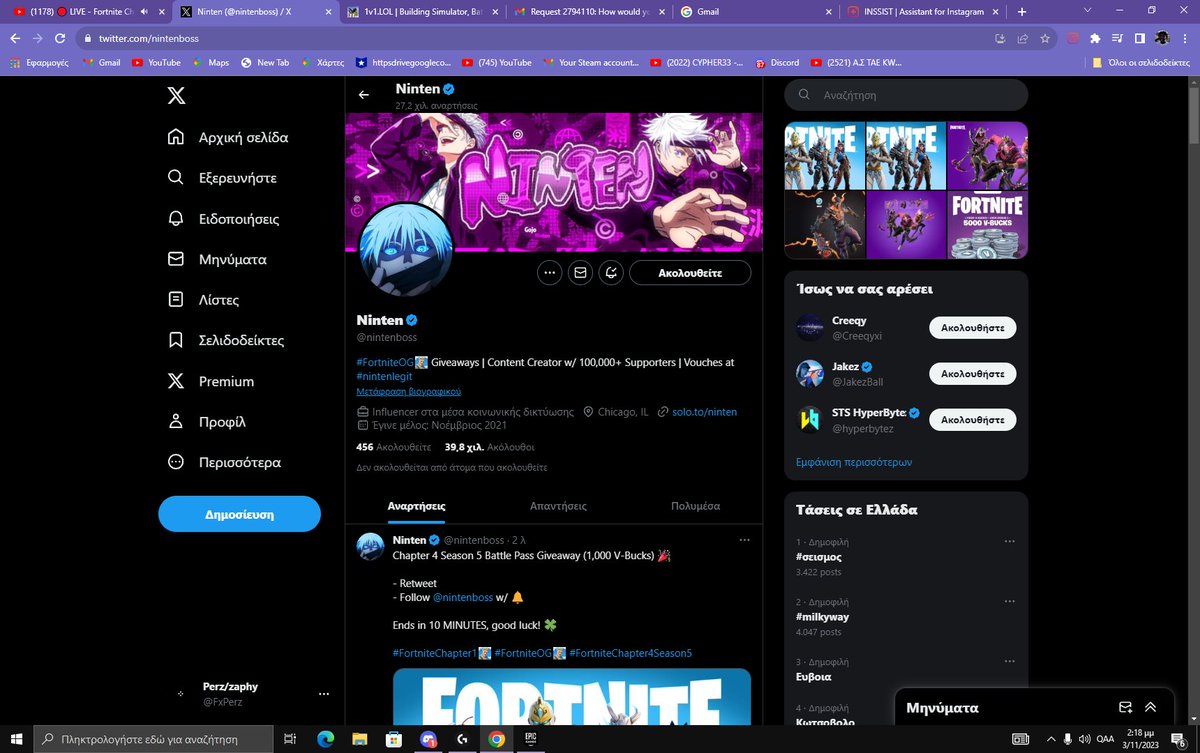Open options for #milkyway trend
Viewport: 1200px width, 753px height.
1011,602
